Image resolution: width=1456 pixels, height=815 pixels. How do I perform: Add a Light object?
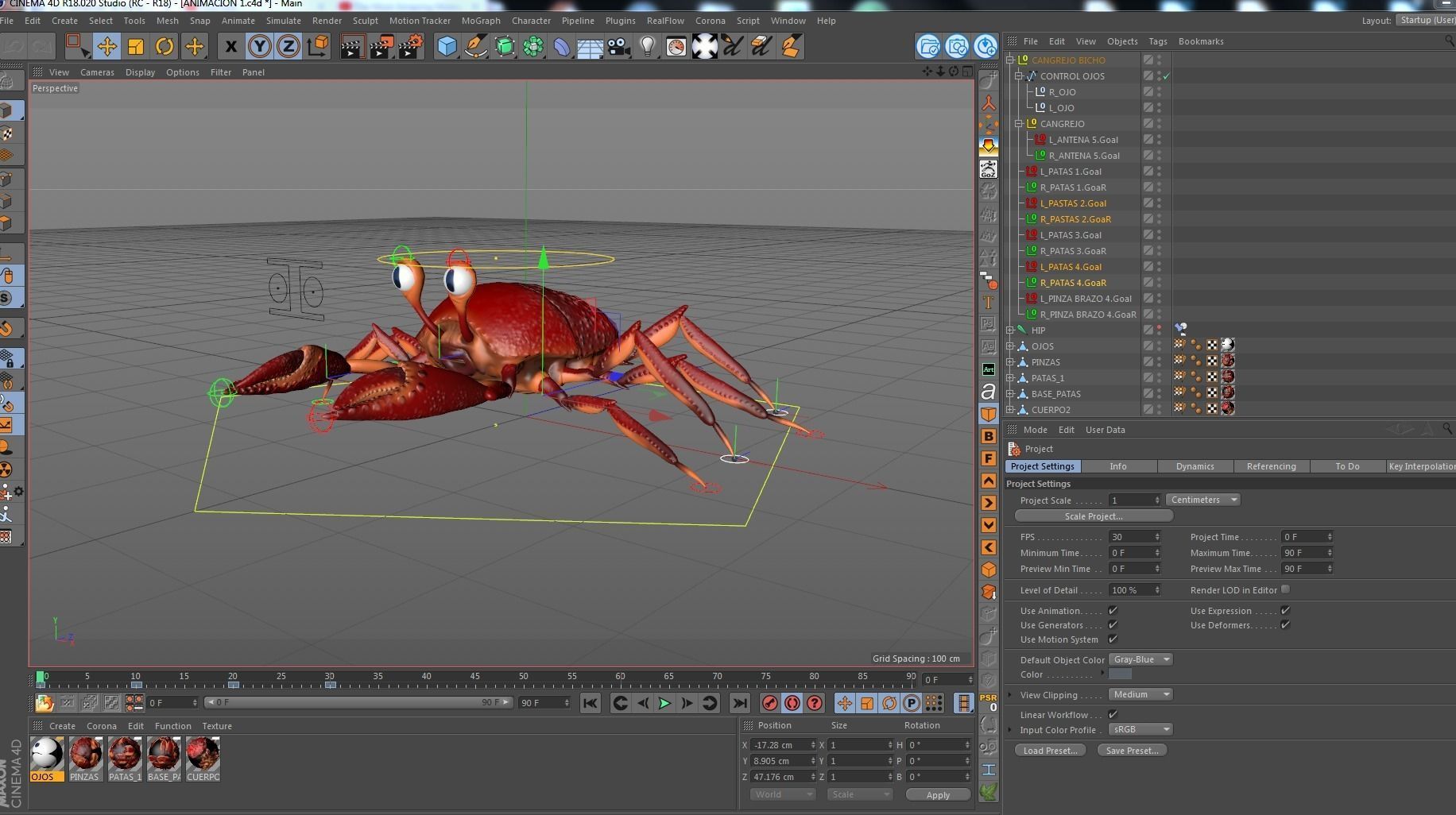click(648, 46)
